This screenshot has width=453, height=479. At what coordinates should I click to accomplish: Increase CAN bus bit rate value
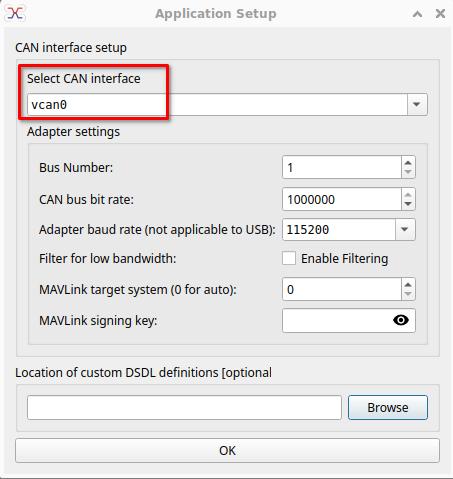click(408, 194)
